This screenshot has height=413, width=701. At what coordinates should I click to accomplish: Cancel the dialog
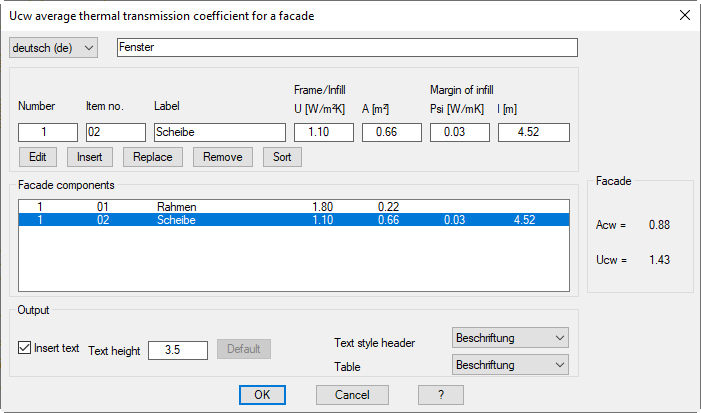coord(352,395)
